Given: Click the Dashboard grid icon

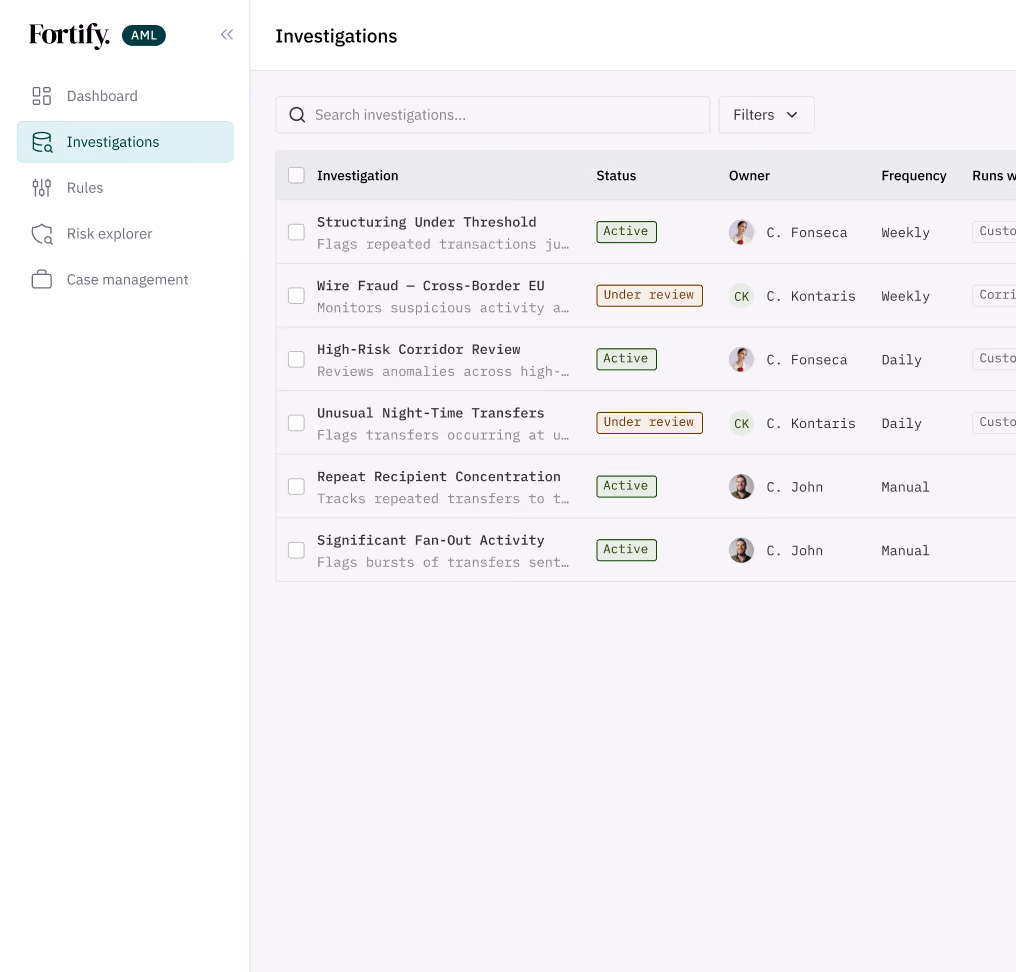Looking at the screenshot, I should pos(41,96).
